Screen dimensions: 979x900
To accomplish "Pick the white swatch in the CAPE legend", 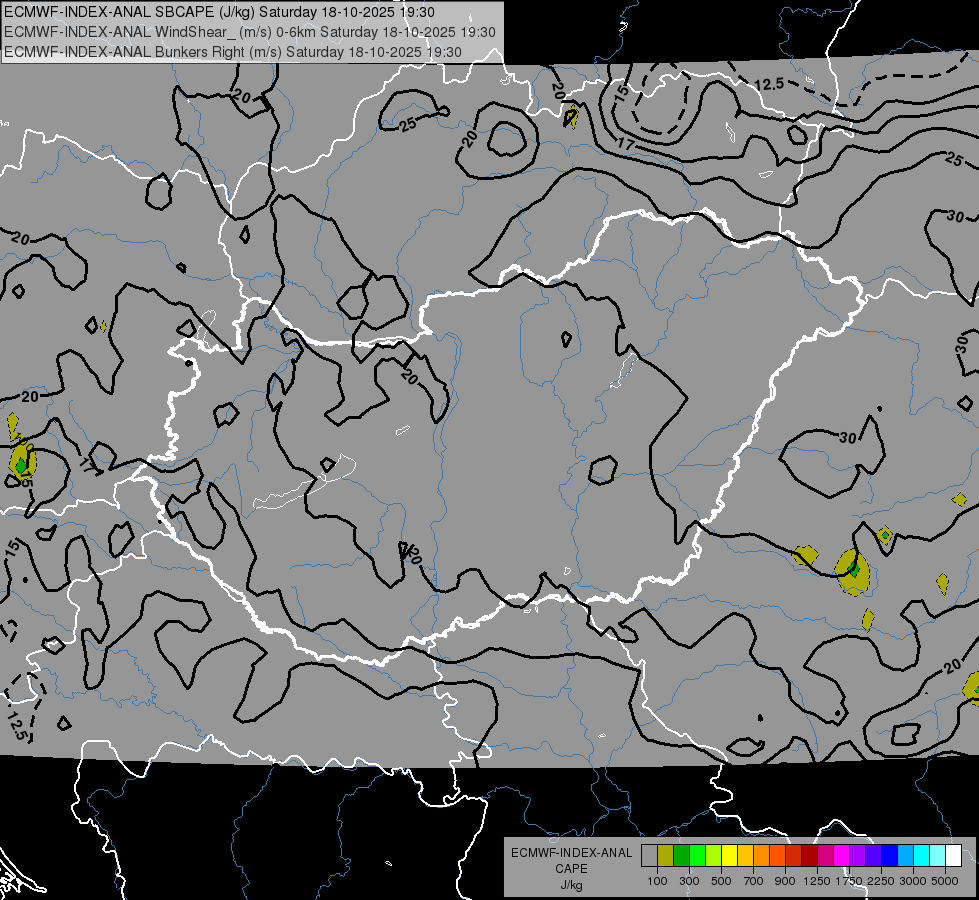I will coord(953,855).
